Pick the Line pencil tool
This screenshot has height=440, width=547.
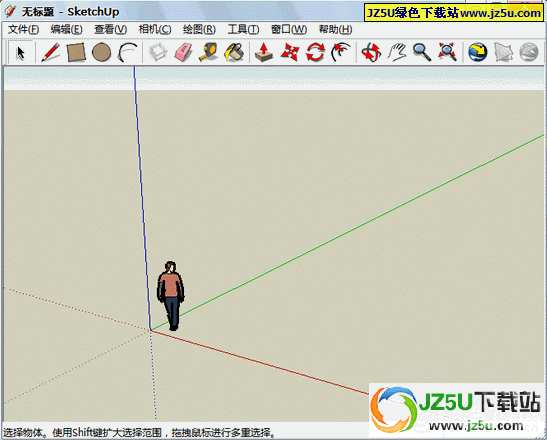50,52
